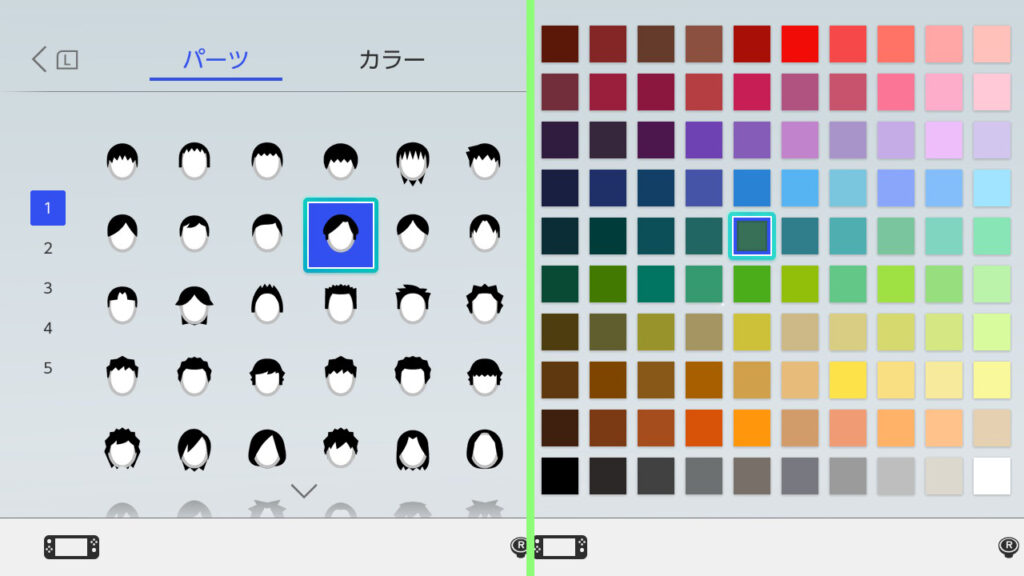Open hairstyle page 4

(48, 328)
